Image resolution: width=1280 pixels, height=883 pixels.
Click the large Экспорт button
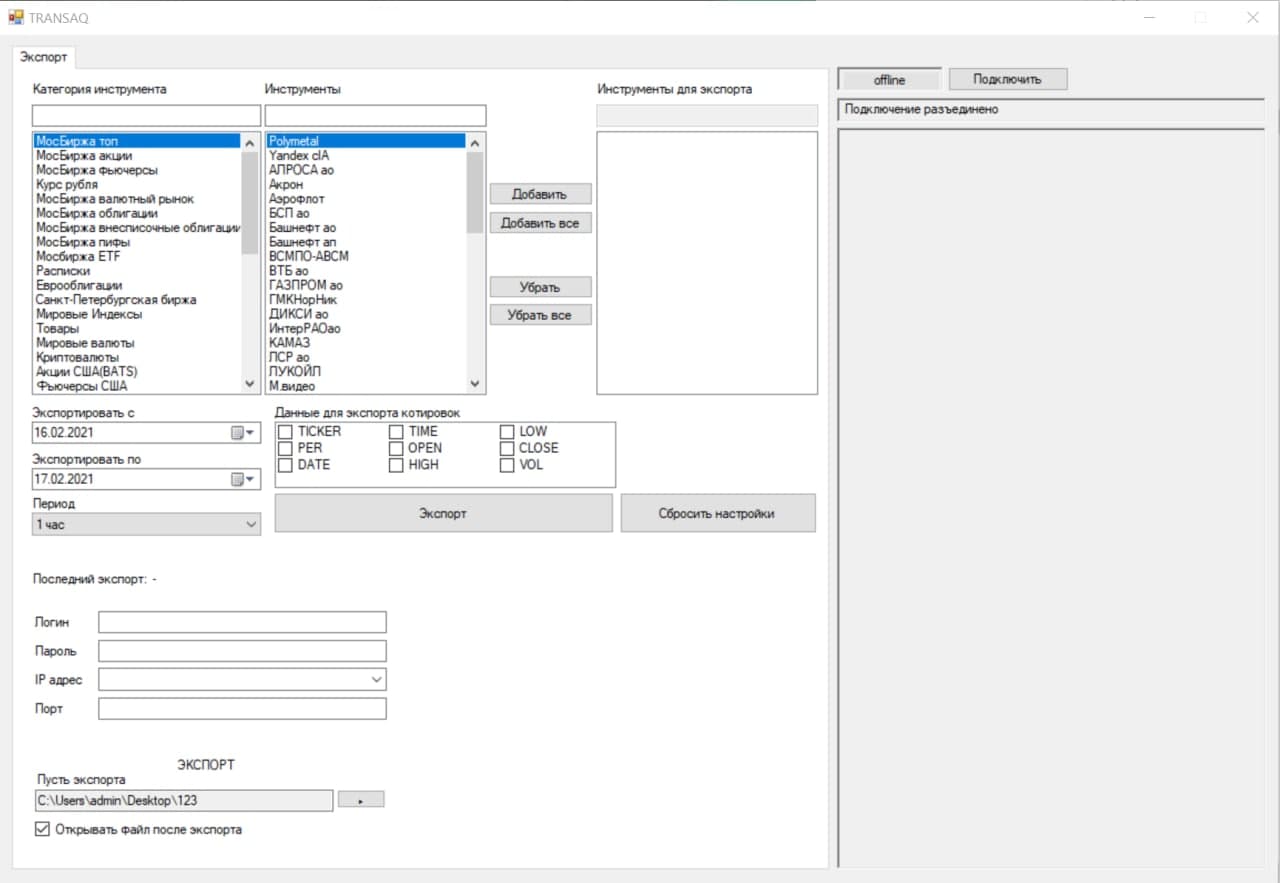point(443,513)
